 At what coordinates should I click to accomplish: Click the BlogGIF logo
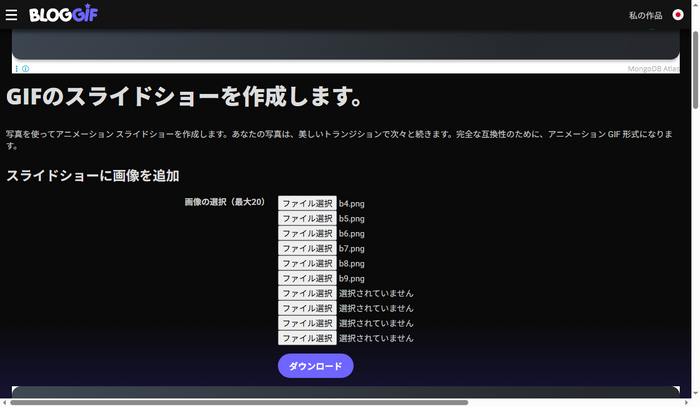(63, 14)
